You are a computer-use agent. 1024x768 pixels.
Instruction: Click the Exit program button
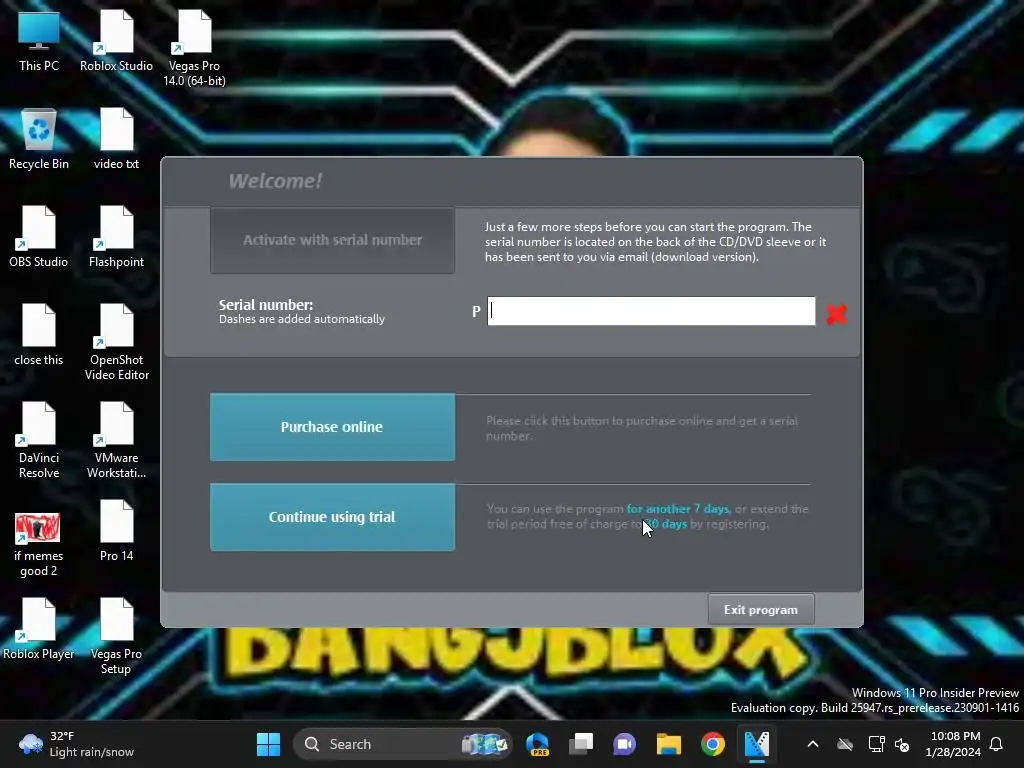(761, 609)
